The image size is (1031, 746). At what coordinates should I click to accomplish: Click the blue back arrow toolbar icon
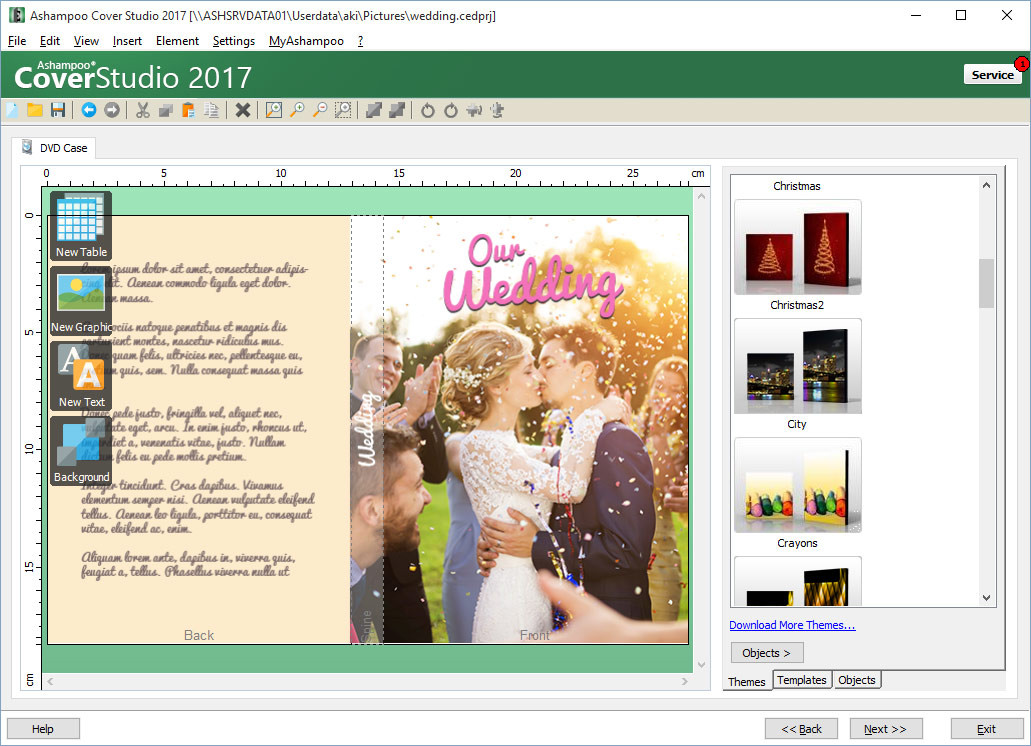(89, 110)
